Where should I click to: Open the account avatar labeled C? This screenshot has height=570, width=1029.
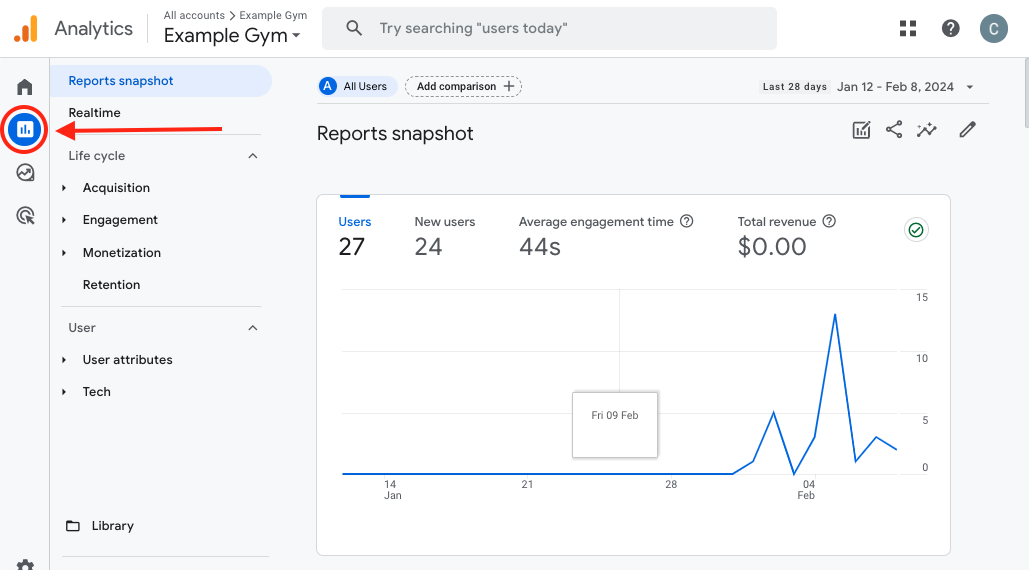coord(994,29)
